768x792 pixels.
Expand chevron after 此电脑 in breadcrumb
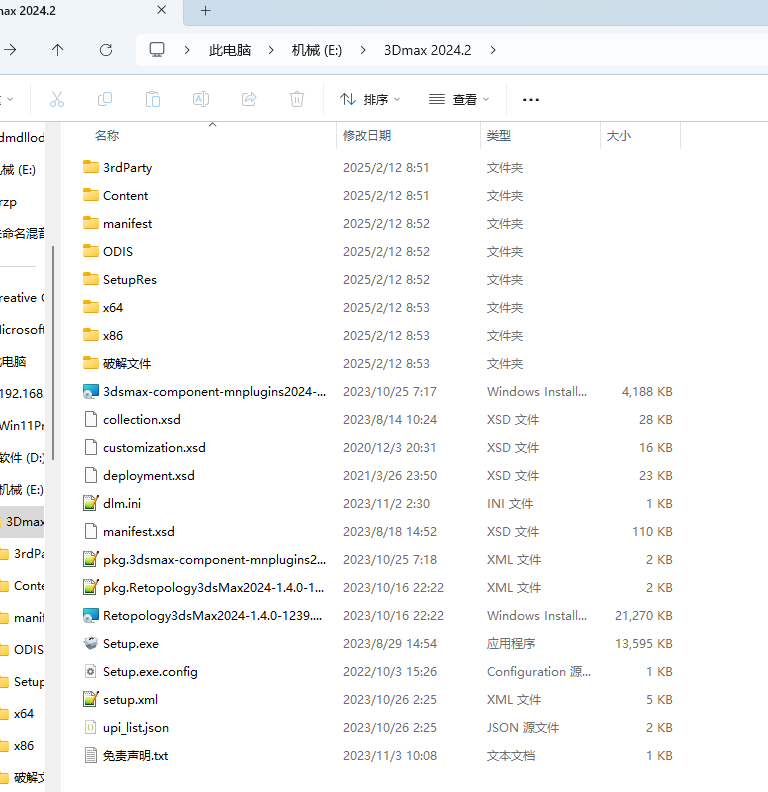pos(271,50)
